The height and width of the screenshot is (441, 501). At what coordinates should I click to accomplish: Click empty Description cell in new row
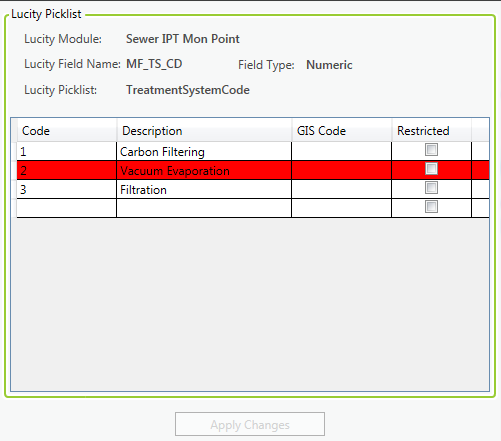[x=204, y=209]
